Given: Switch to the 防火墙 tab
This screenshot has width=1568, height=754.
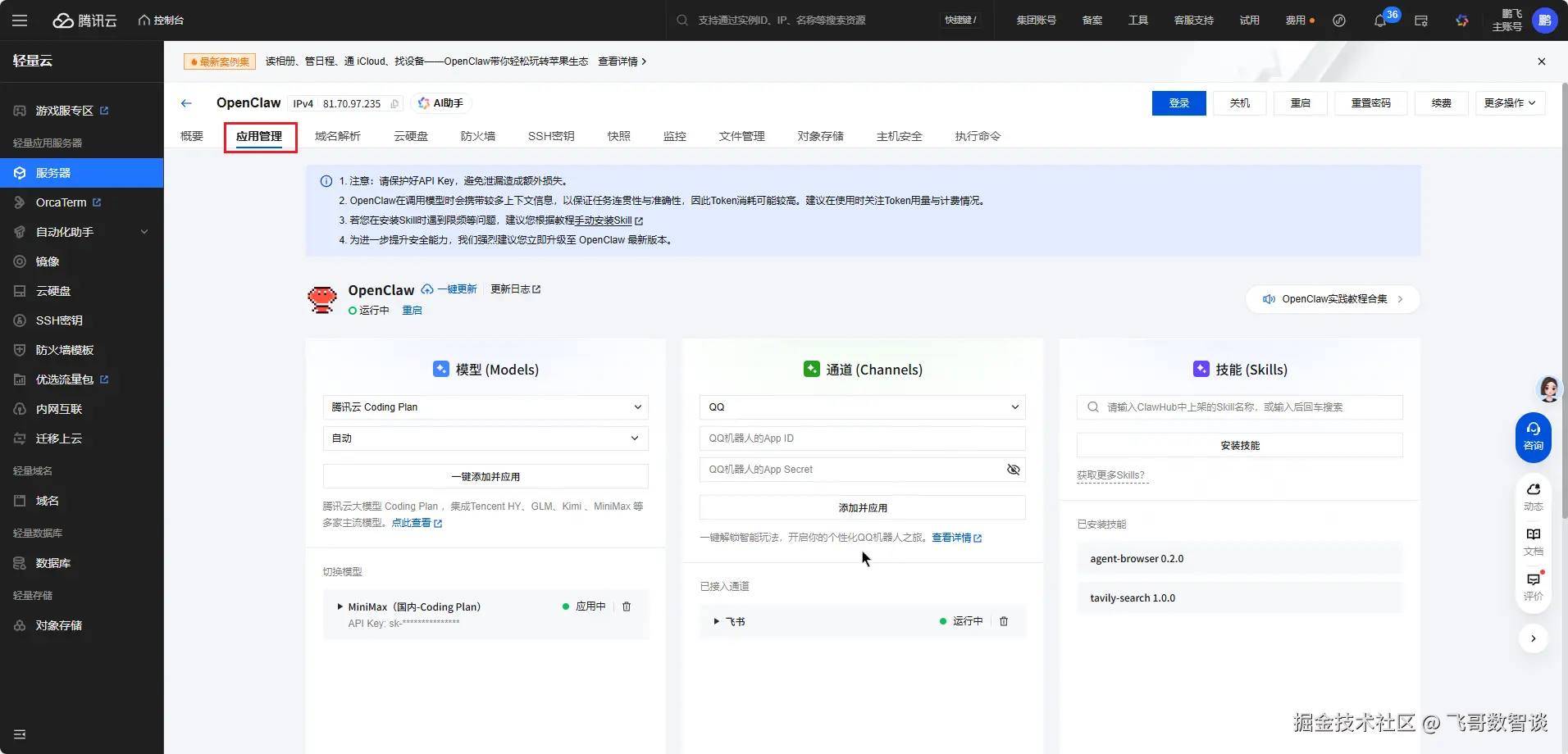Looking at the screenshot, I should tap(478, 136).
